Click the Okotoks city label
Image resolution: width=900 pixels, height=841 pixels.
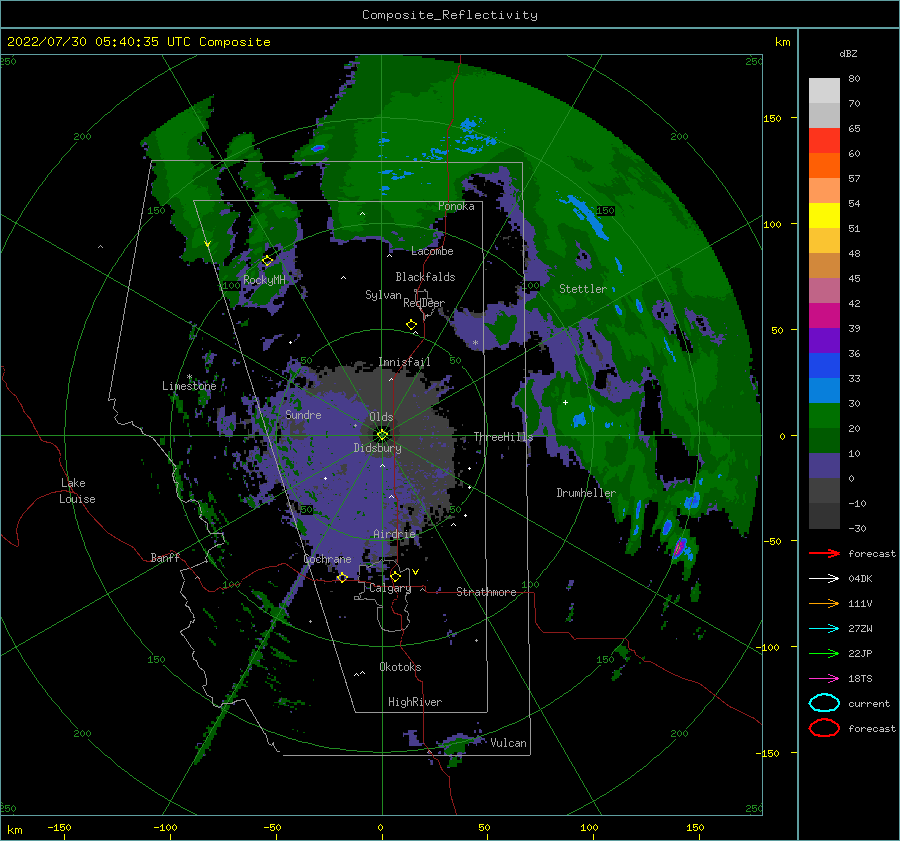[400, 667]
